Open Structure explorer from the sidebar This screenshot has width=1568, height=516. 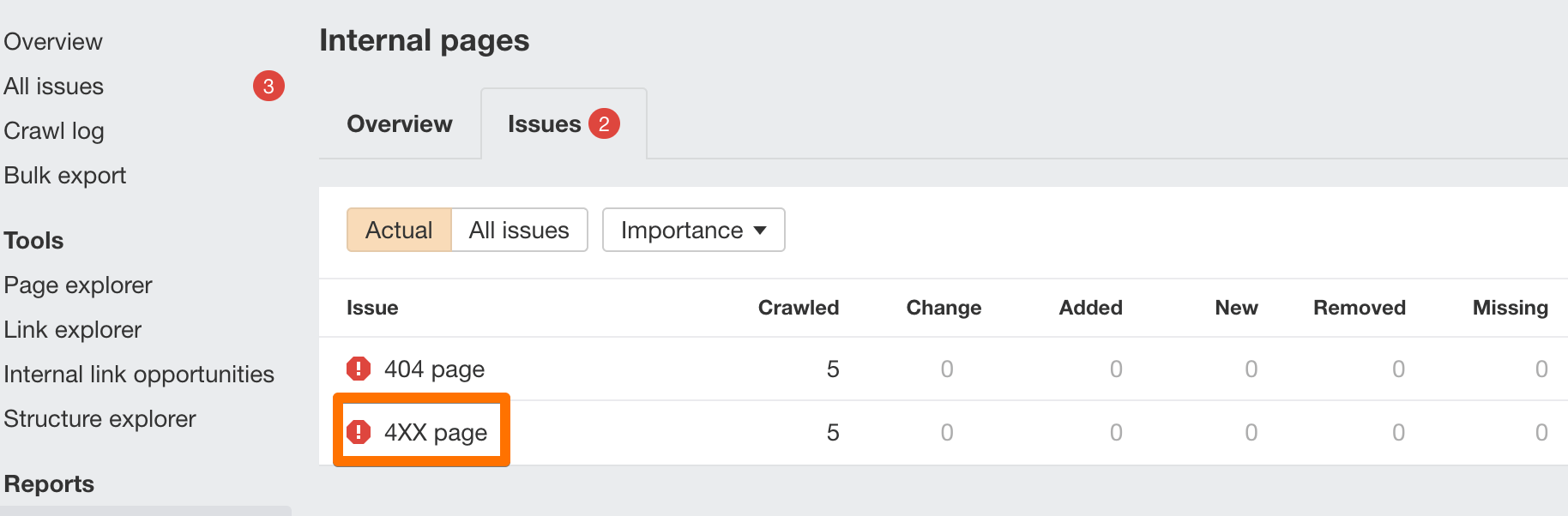pyautogui.click(x=100, y=418)
